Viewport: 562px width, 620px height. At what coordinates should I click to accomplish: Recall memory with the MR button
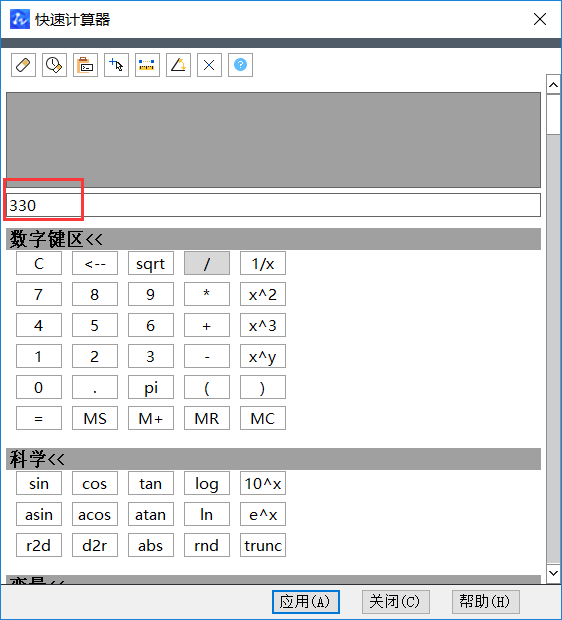click(207, 418)
